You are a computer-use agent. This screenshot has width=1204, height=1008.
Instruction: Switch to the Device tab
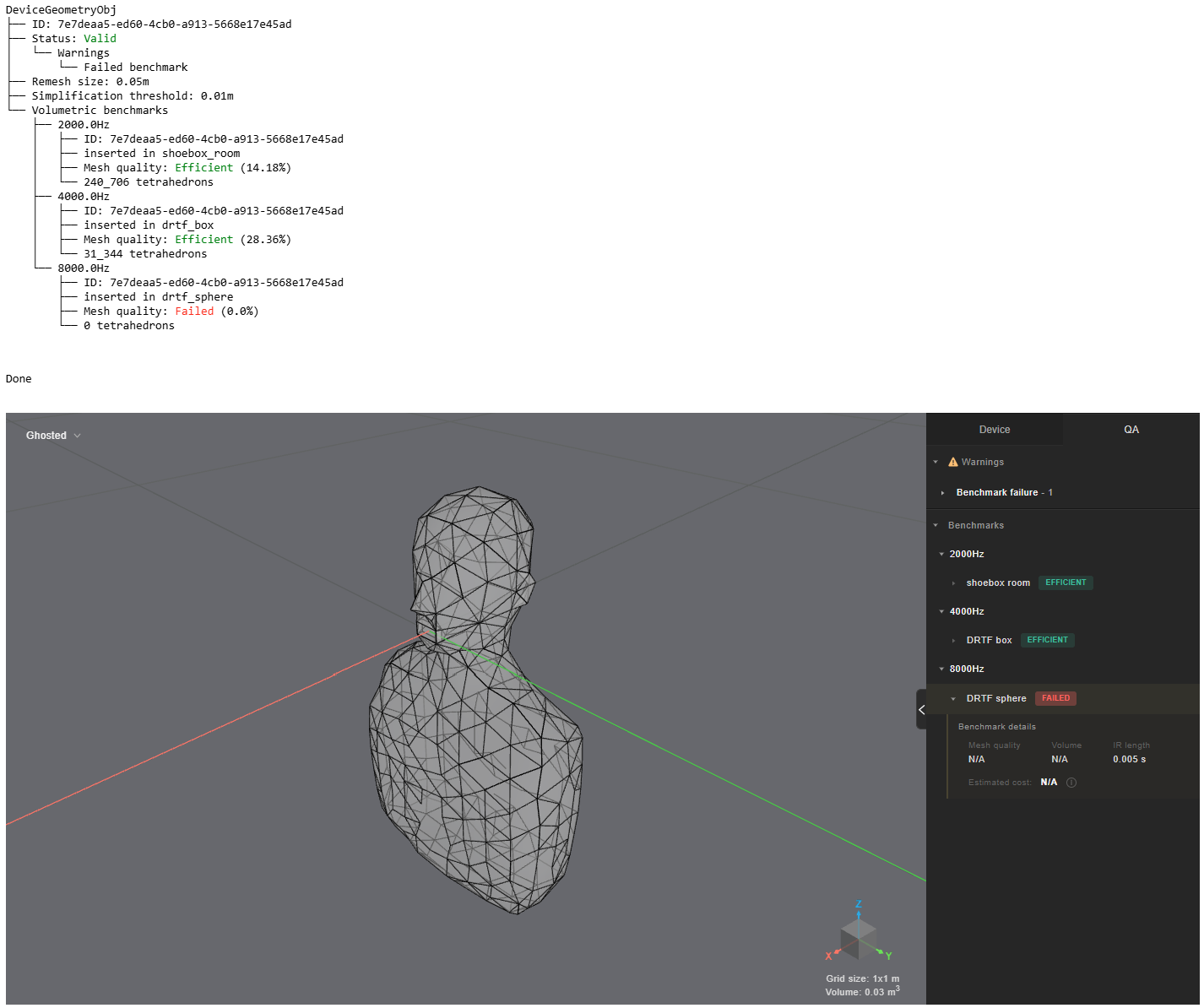(x=995, y=430)
